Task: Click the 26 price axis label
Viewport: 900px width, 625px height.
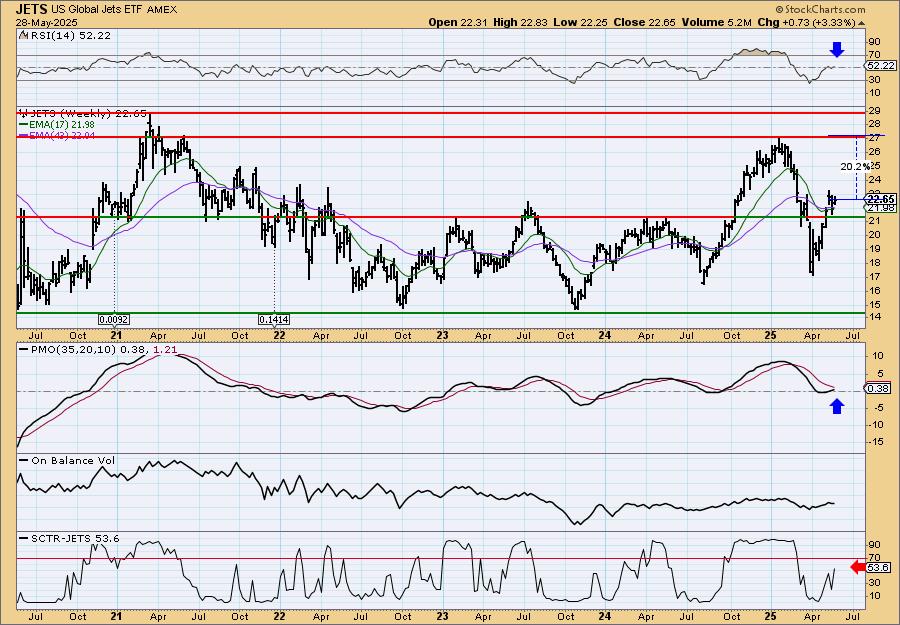Action: 873,152
